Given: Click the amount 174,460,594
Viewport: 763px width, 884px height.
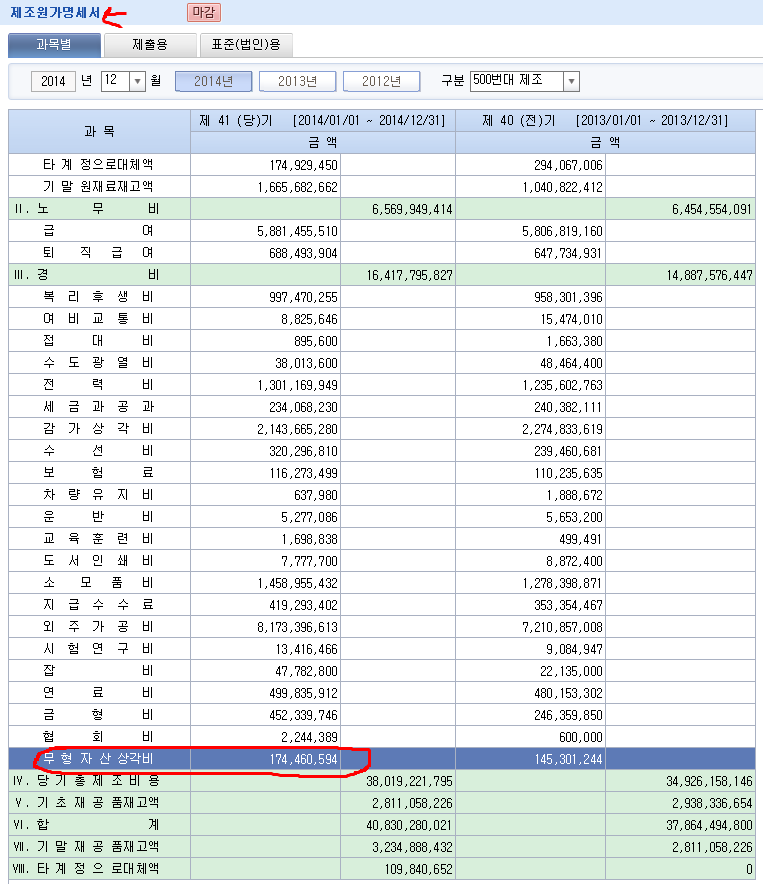Looking at the screenshot, I should tap(303, 759).
